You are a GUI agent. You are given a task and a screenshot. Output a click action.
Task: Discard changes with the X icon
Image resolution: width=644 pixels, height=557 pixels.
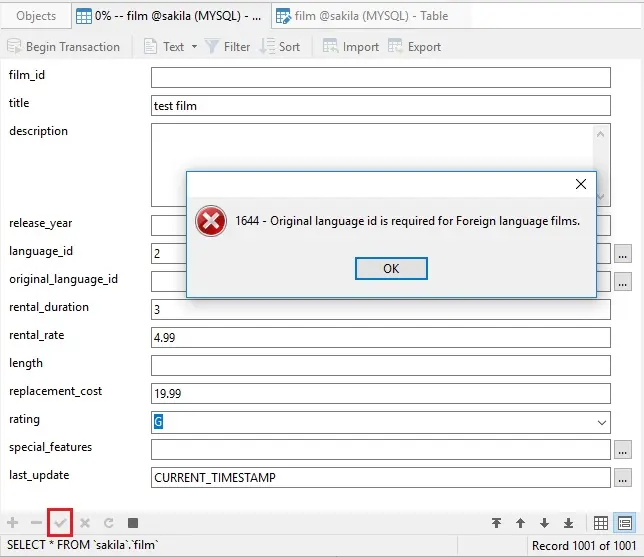coord(85,523)
